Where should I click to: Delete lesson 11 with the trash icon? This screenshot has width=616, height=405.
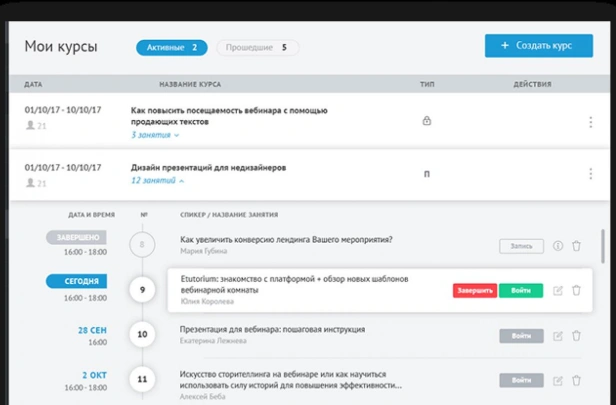click(x=576, y=380)
